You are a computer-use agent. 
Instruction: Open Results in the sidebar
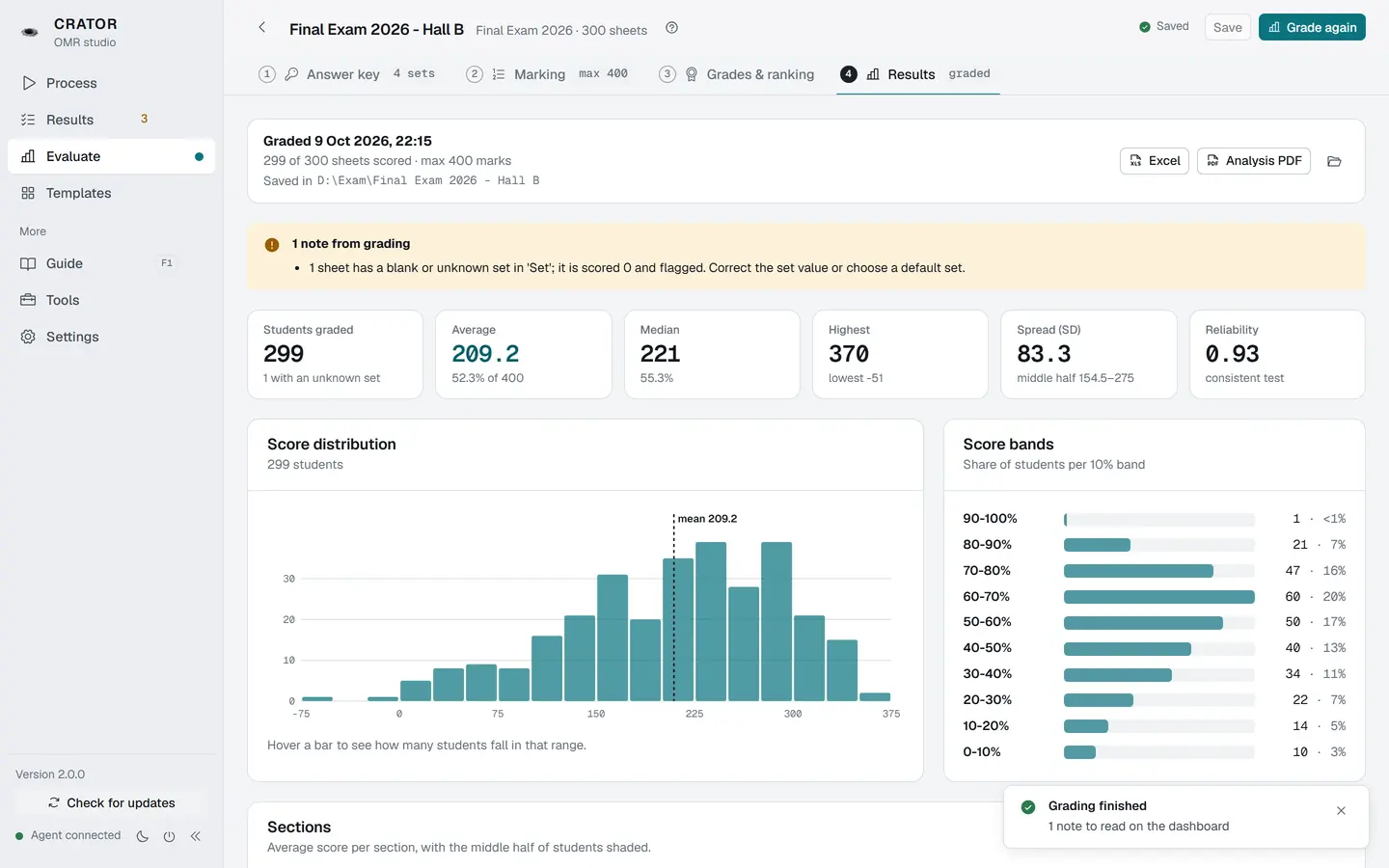(111, 120)
